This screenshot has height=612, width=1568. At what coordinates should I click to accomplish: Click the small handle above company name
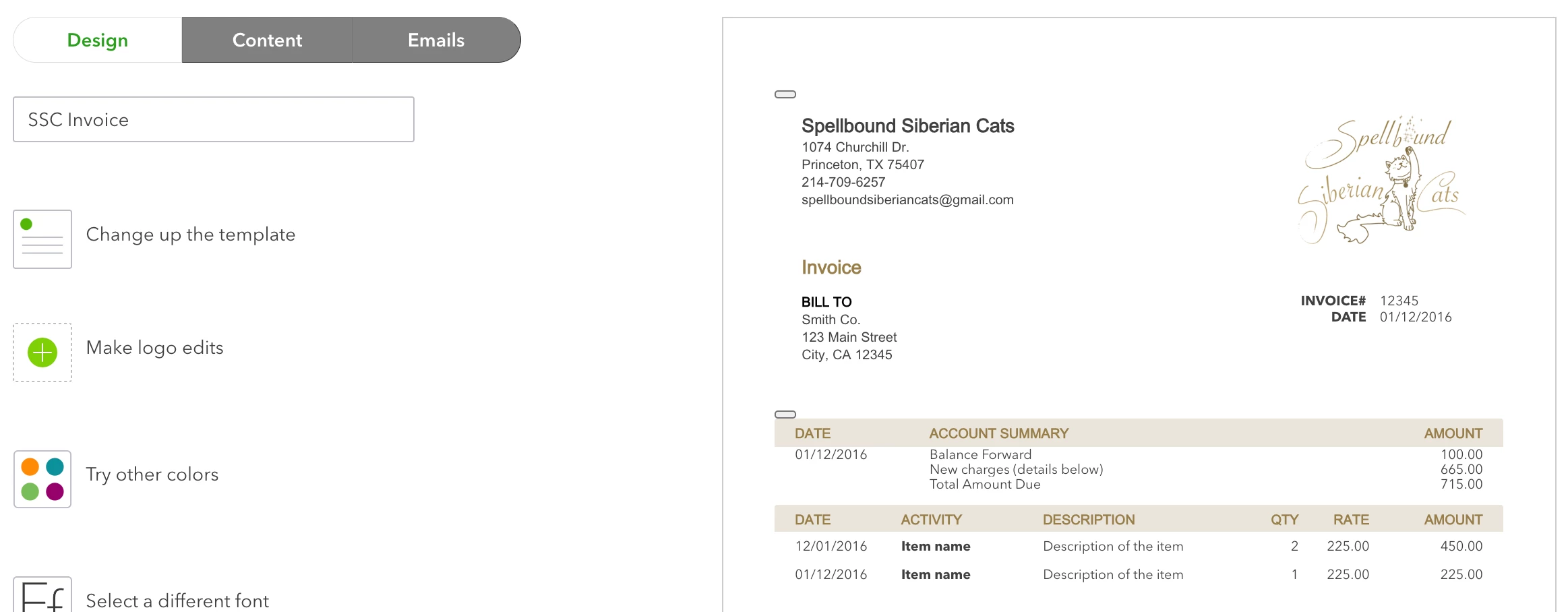[785, 94]
